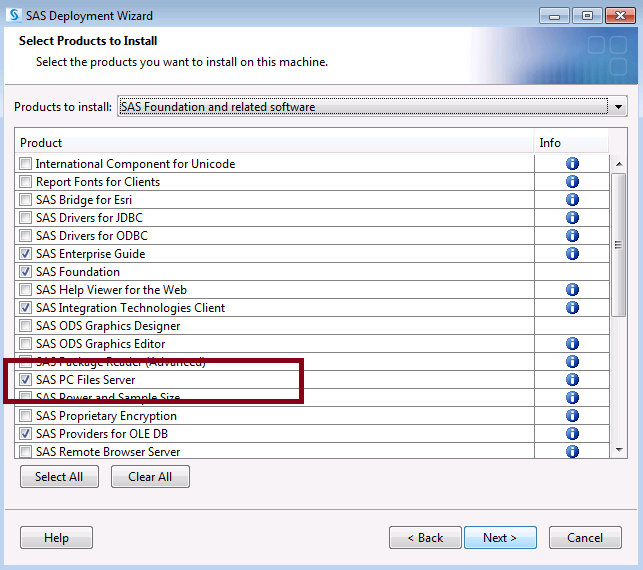Viewport: 643px width, 570px height.
Task: Uncheck SAS Integration Technologies Client
Action: (x=25, y=308)
